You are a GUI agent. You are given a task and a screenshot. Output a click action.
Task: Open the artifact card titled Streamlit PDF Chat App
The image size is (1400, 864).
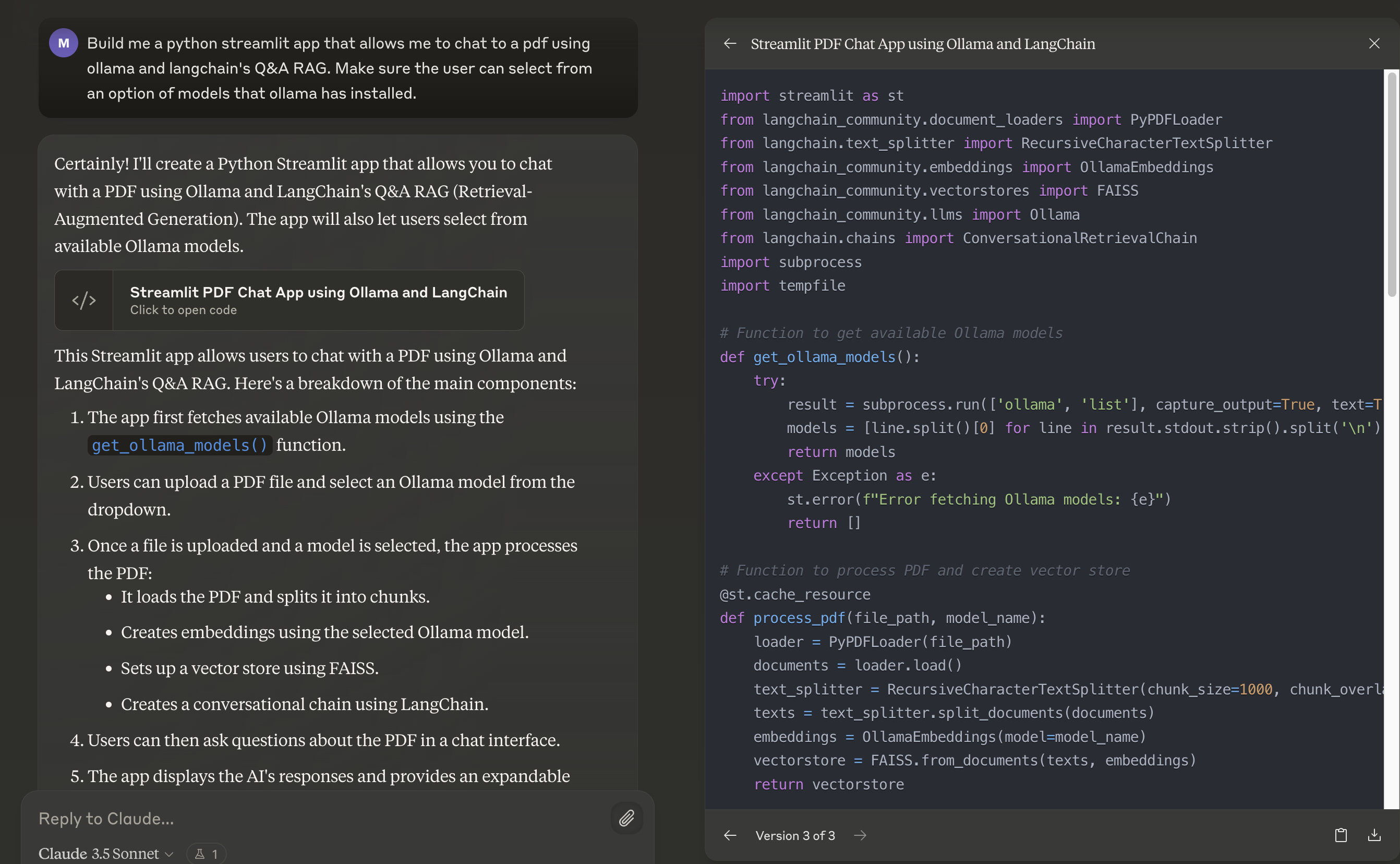[318, 293]
